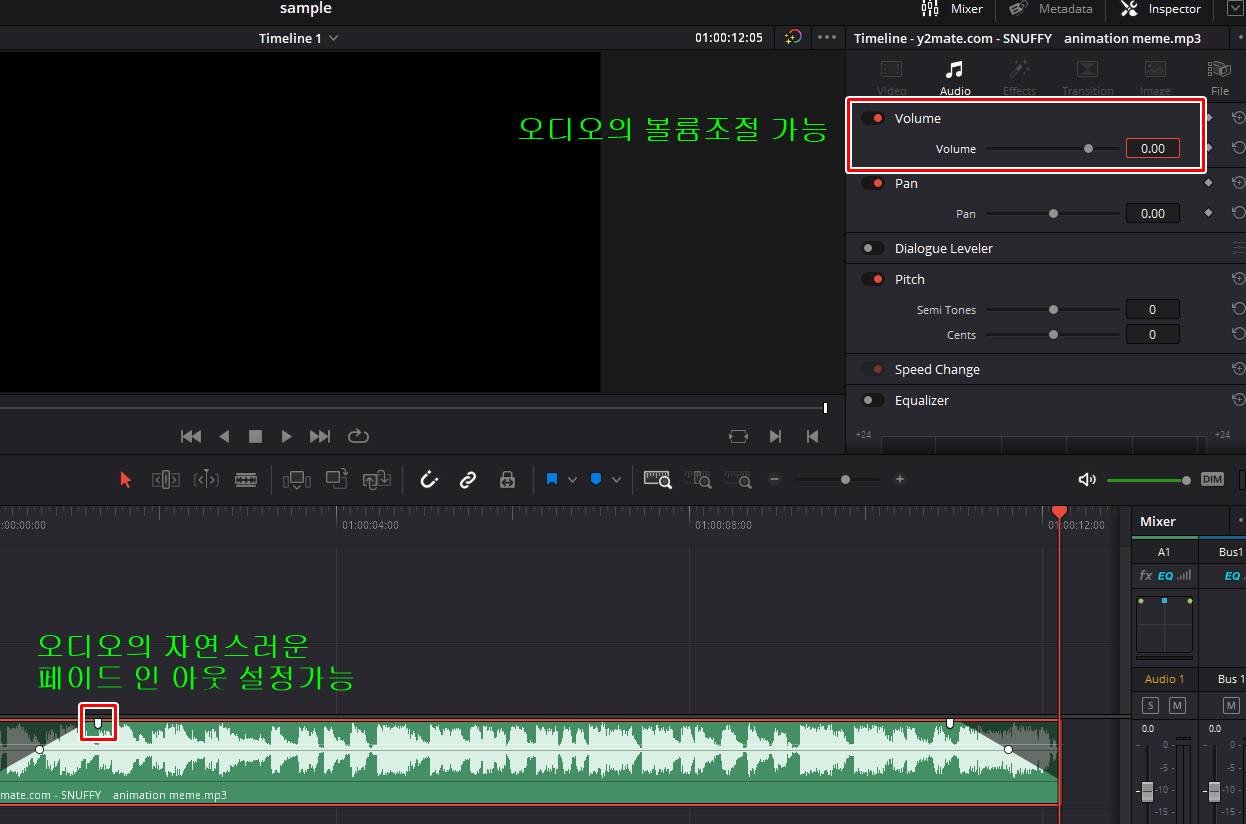Screen dimensions: 1246x824
Task: Click the Semi Tones value field
Action: pos(1152,310)
